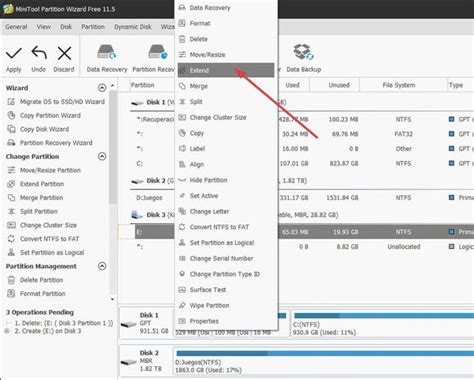The height and width of the screenshot is (380, 474).
Task: Choose Set Partition as Logical in the context menu
Action: (x=226, y=243)
